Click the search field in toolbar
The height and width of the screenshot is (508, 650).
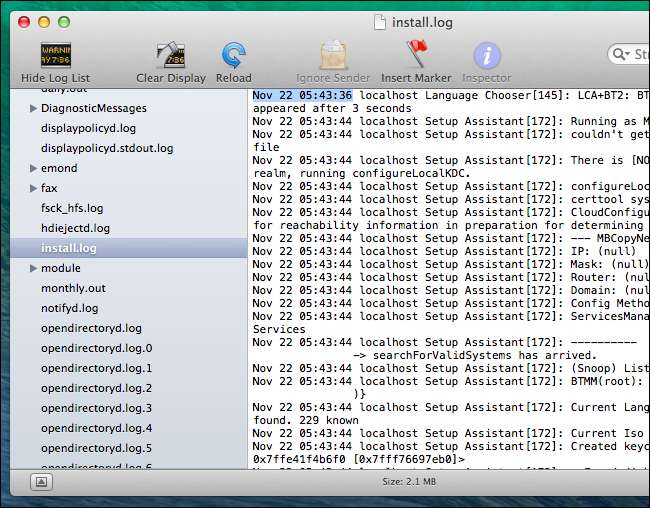[630, 54]
